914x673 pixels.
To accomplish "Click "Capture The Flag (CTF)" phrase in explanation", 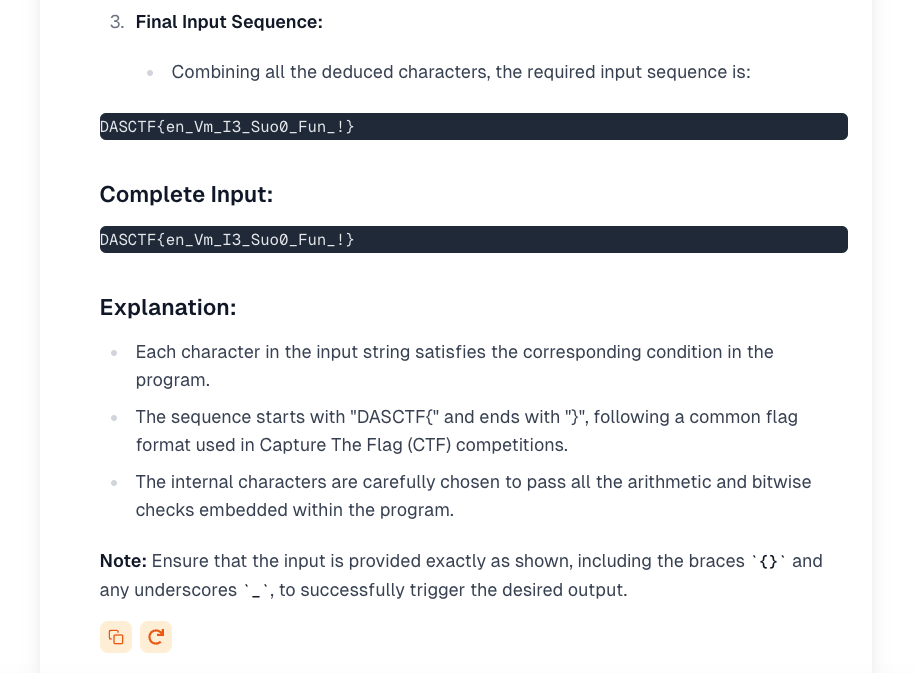I will [355, 445].
